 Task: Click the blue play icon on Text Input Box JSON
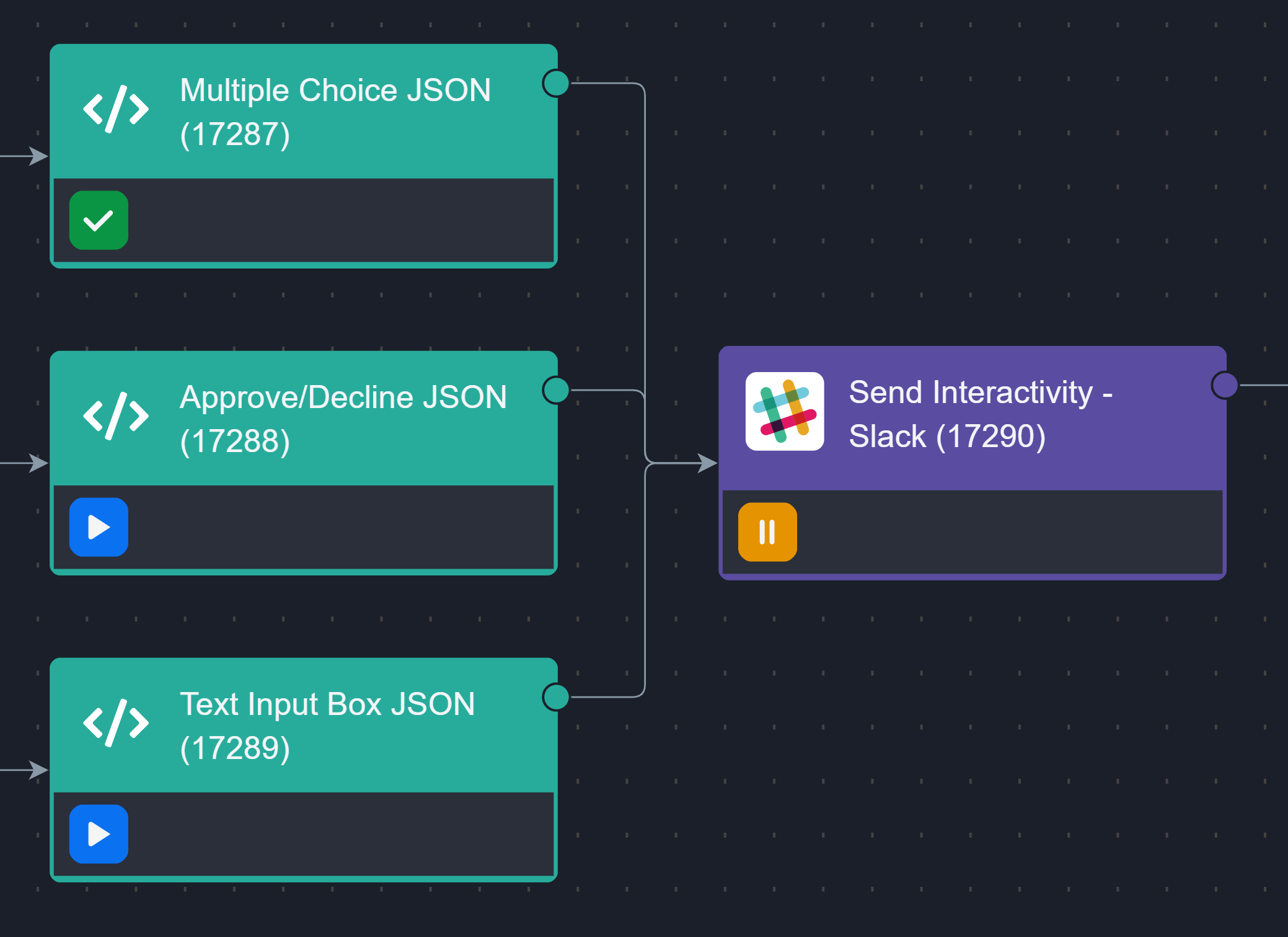[x=99, y=833]
